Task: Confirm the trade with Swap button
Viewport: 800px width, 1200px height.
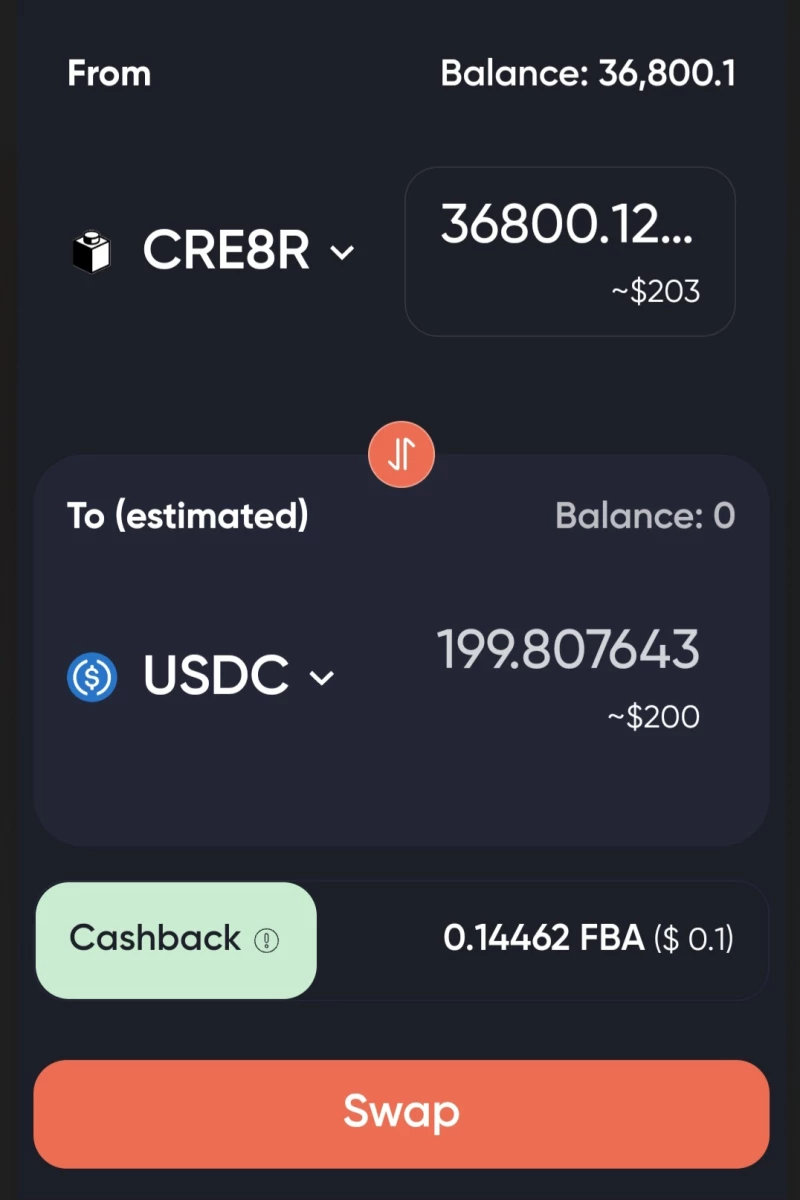Action: pyautogui.click(x=401, y=1114)
